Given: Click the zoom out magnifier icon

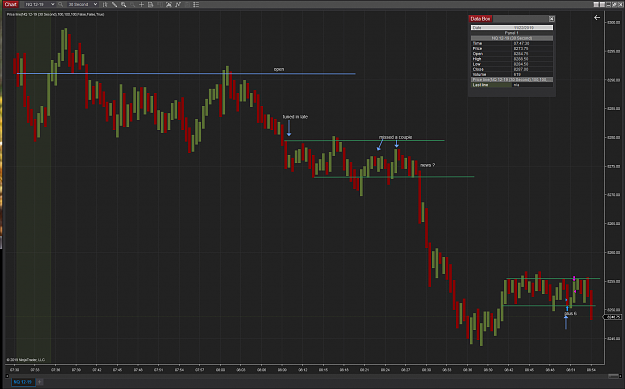Looking at the screenshot, I should (132, 4).
